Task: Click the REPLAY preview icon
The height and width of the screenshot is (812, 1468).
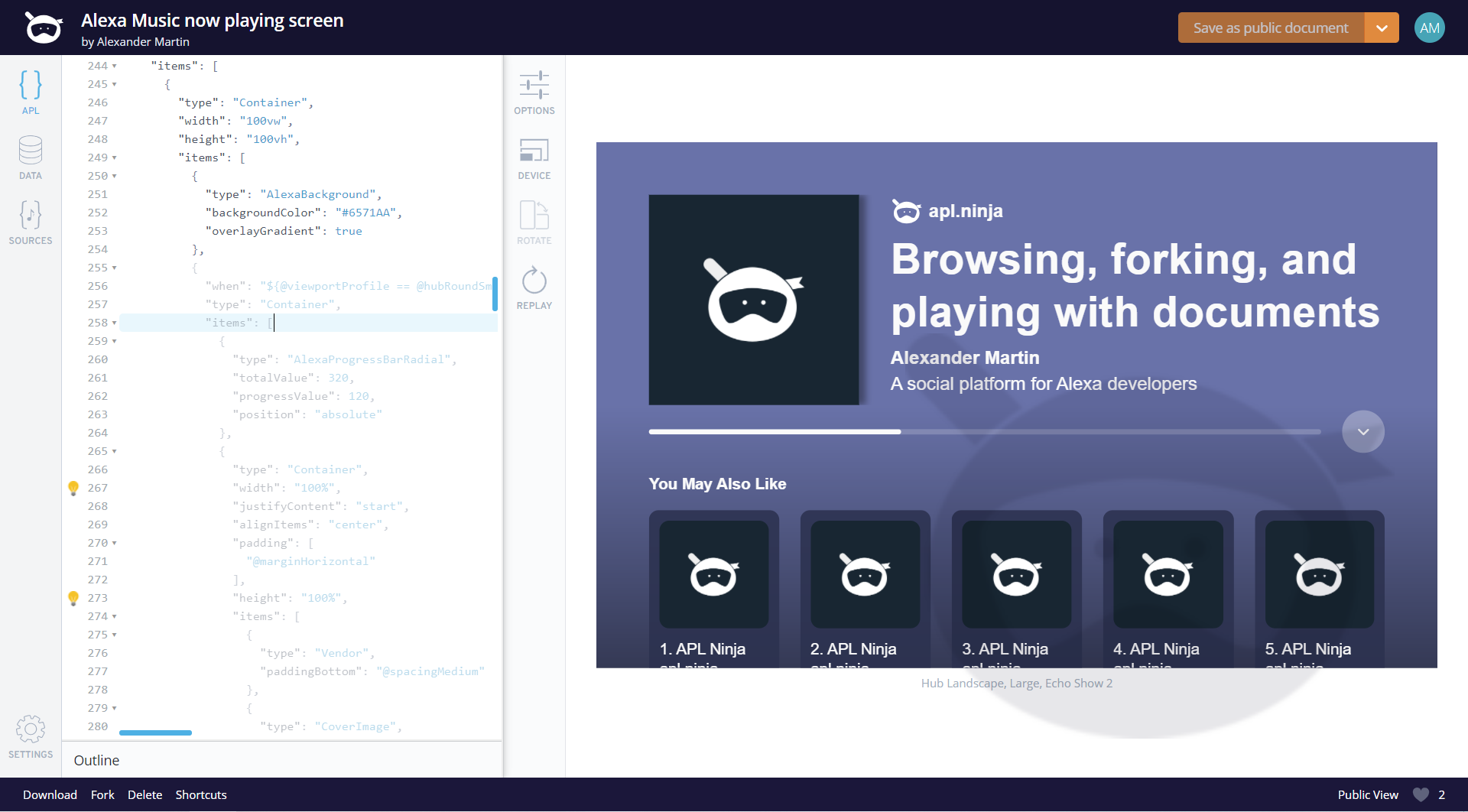Action: 534,287
